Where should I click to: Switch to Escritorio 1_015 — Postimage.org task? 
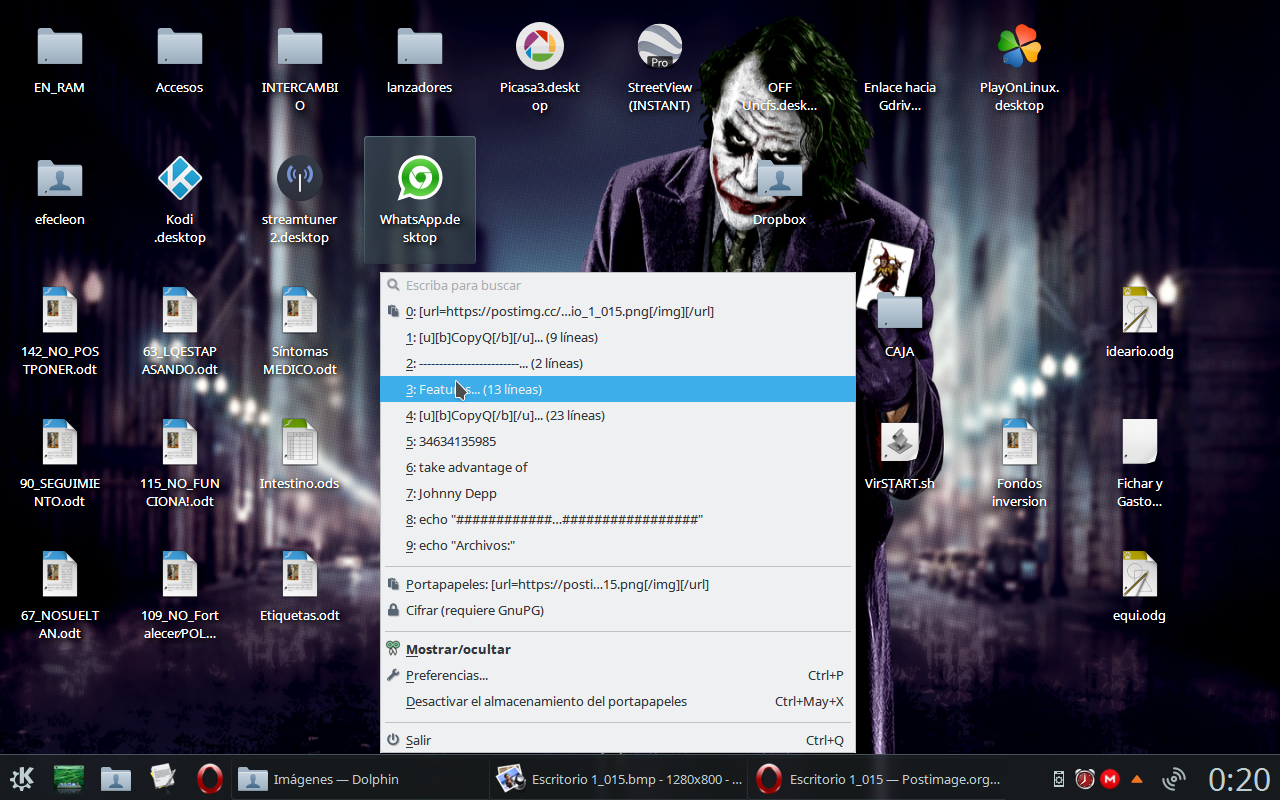click(x=875, y=779)
